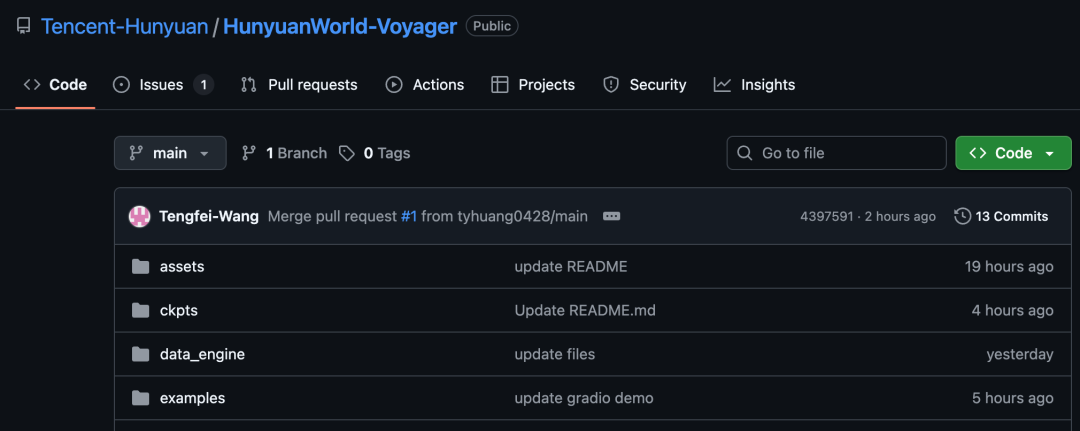Open the update README commit for assets
Screen dimensions: 1080x431
(571, 266)
